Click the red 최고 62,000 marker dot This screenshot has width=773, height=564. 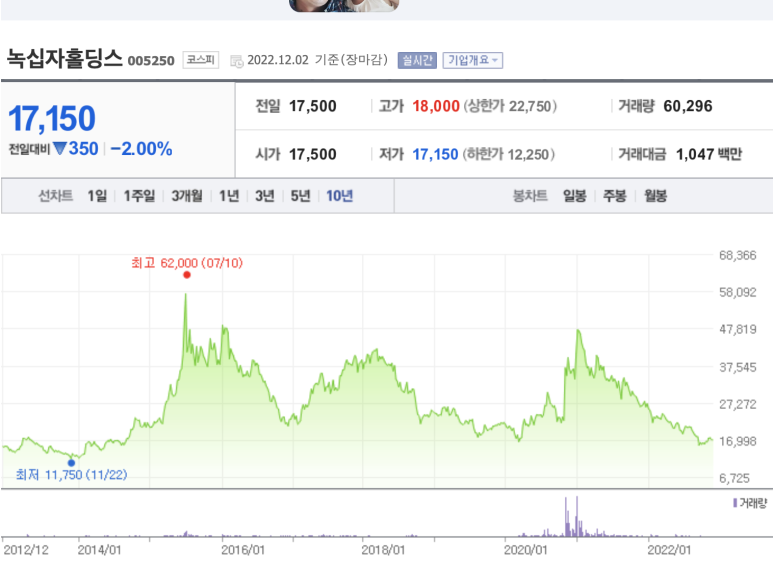187,275
